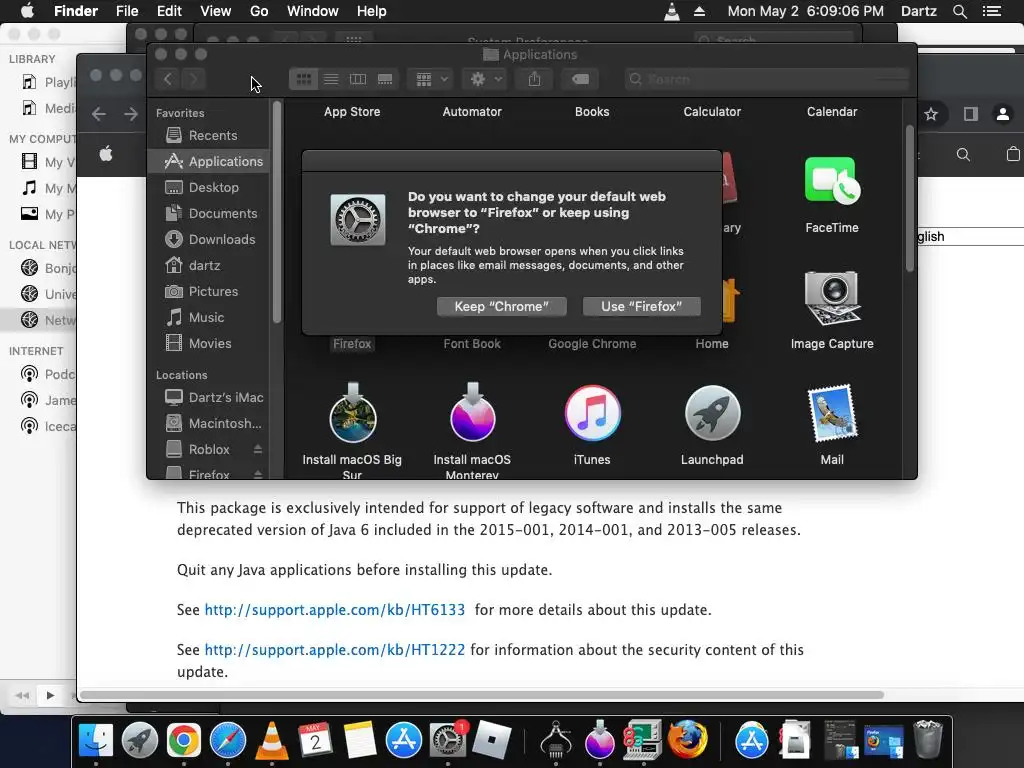Open Movies in Finder sidebar

[x=210, y=344]
